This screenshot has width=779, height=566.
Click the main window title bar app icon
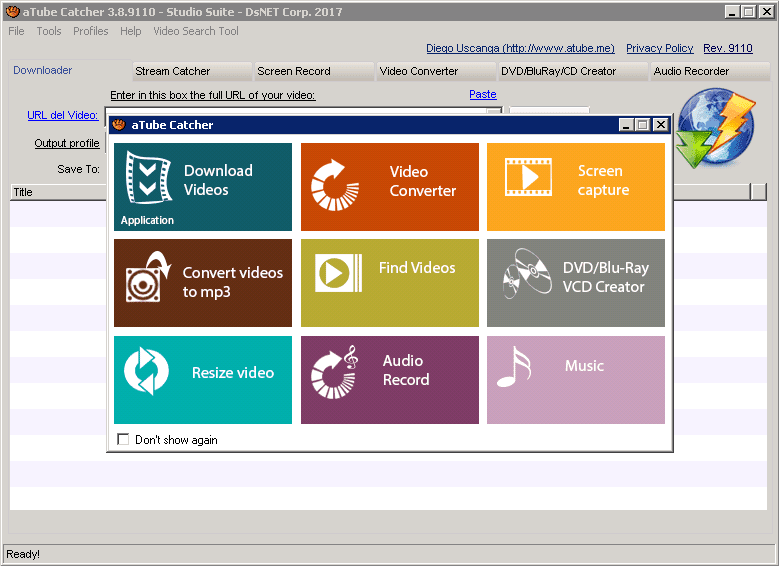coord(12,11)
